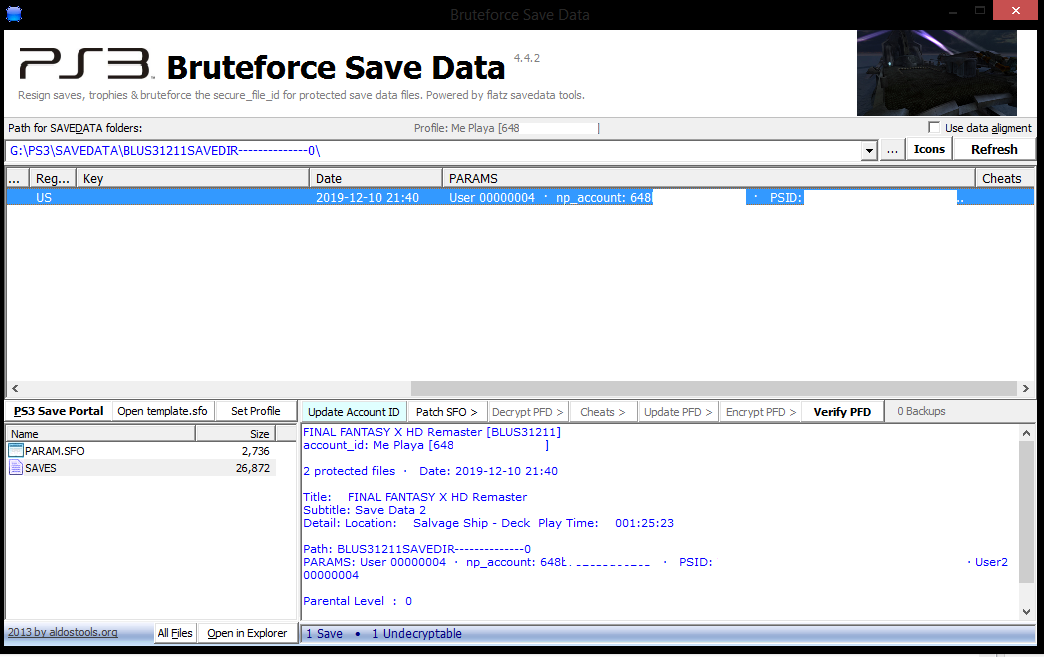1044x657 pixels.
Task: Sort by the Date column header
Action: click(x=376, y=178)
